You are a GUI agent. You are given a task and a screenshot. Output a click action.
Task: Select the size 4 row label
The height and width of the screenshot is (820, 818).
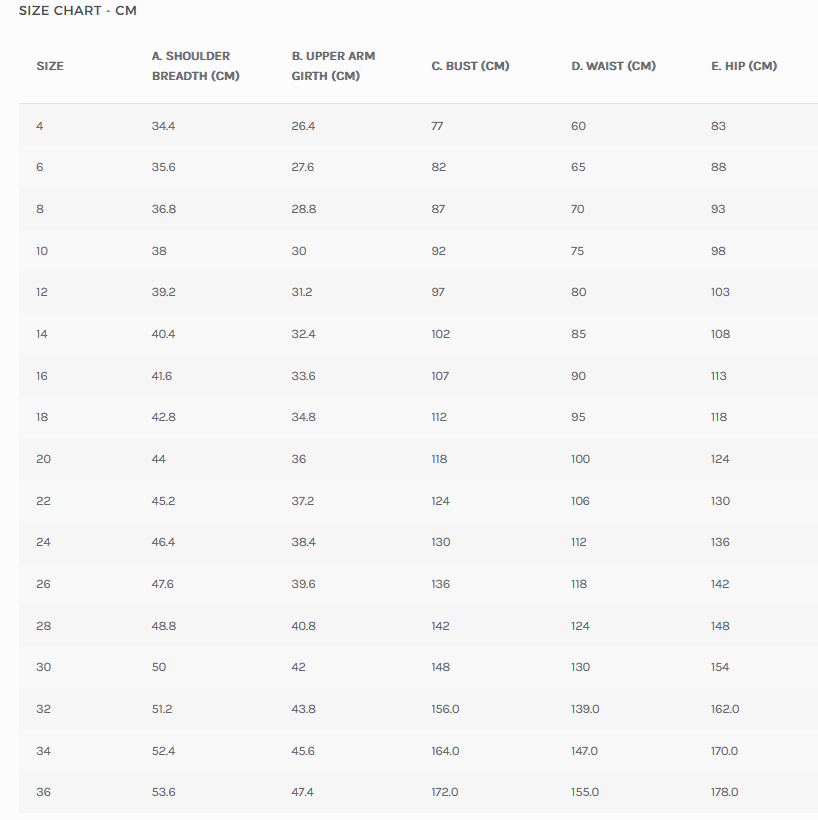point(40,126)
